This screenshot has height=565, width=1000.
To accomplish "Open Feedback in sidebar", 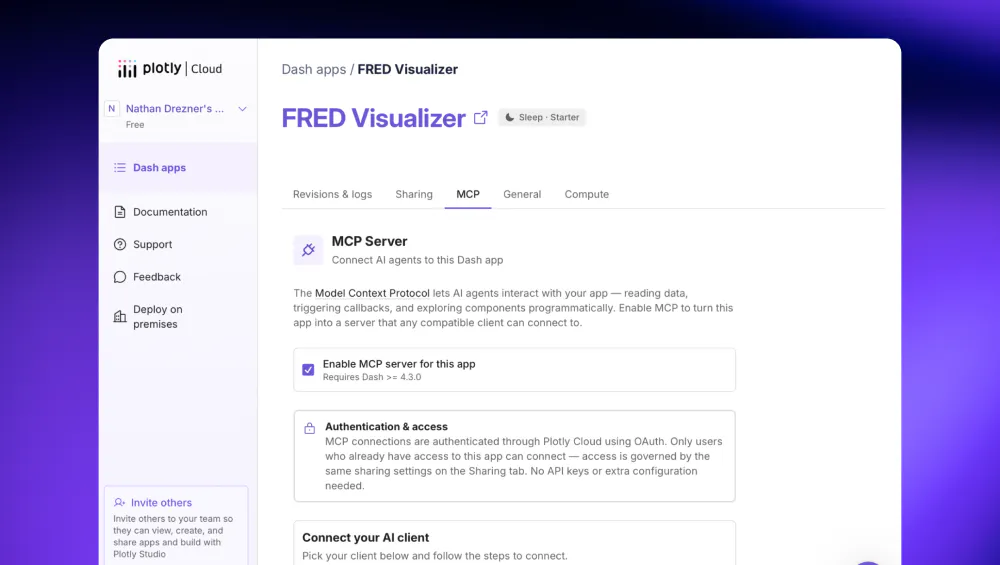I will (157, 277).
